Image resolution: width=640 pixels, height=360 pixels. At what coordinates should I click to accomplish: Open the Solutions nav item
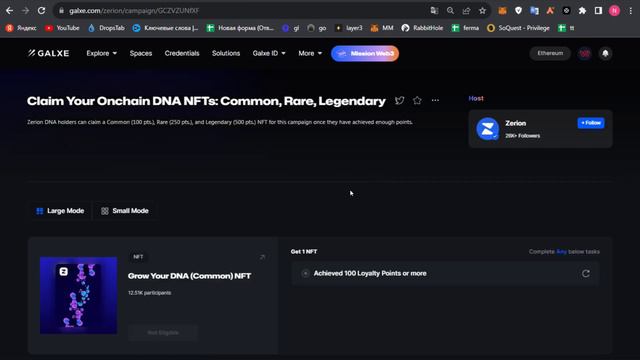(x=226, y=53)
